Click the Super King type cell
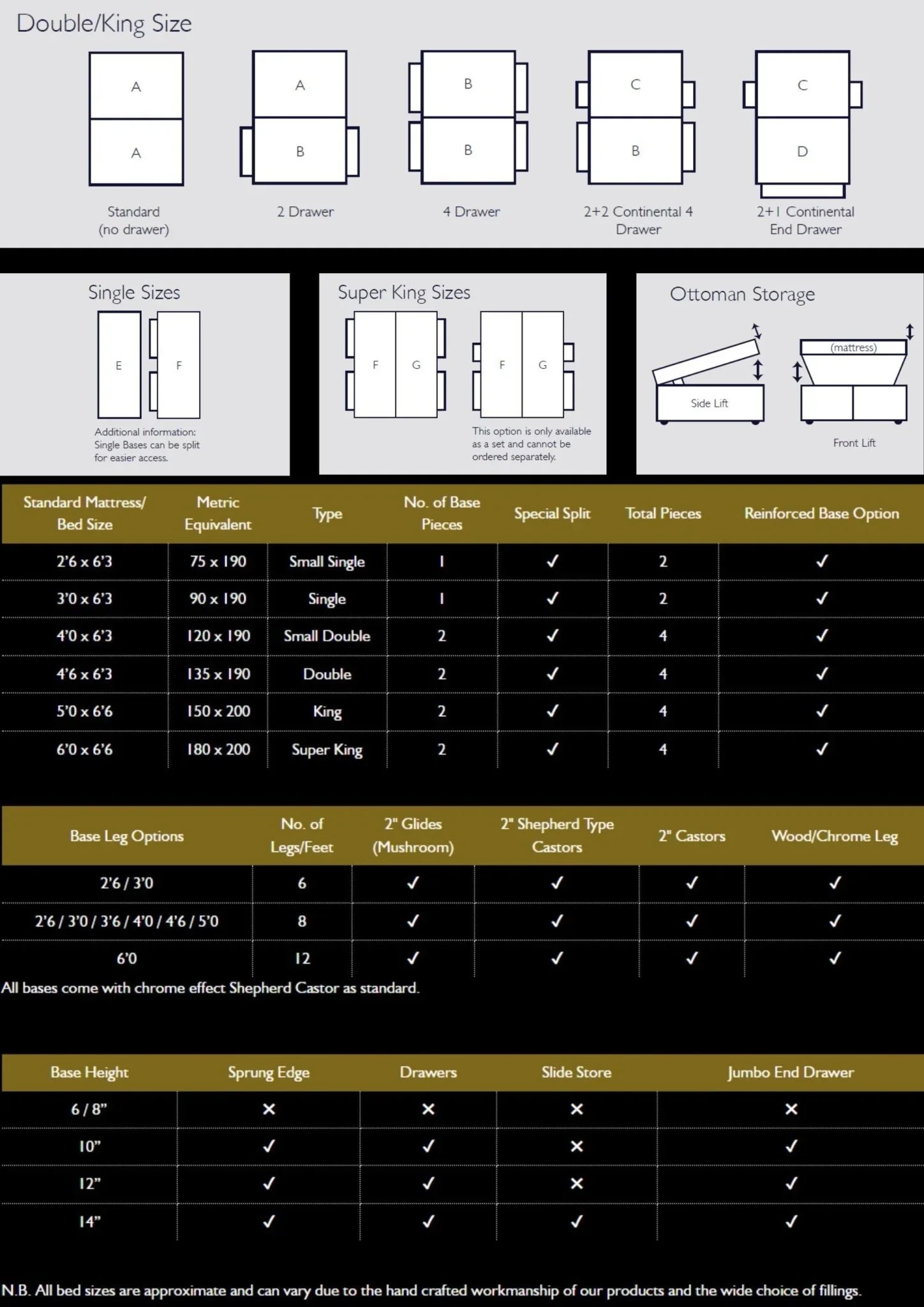Viewport: 924px width, 1307px height. (327, 750)
